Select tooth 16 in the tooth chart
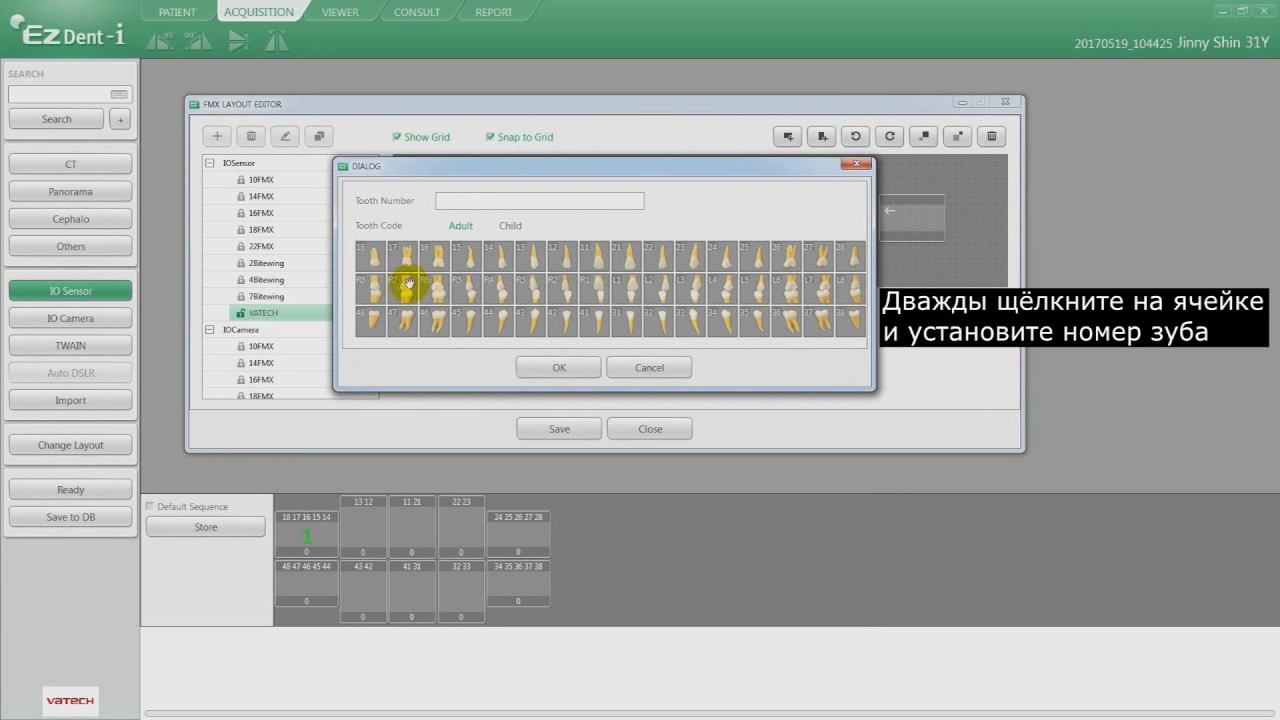 pyautogui.click(x=434, y=255)
